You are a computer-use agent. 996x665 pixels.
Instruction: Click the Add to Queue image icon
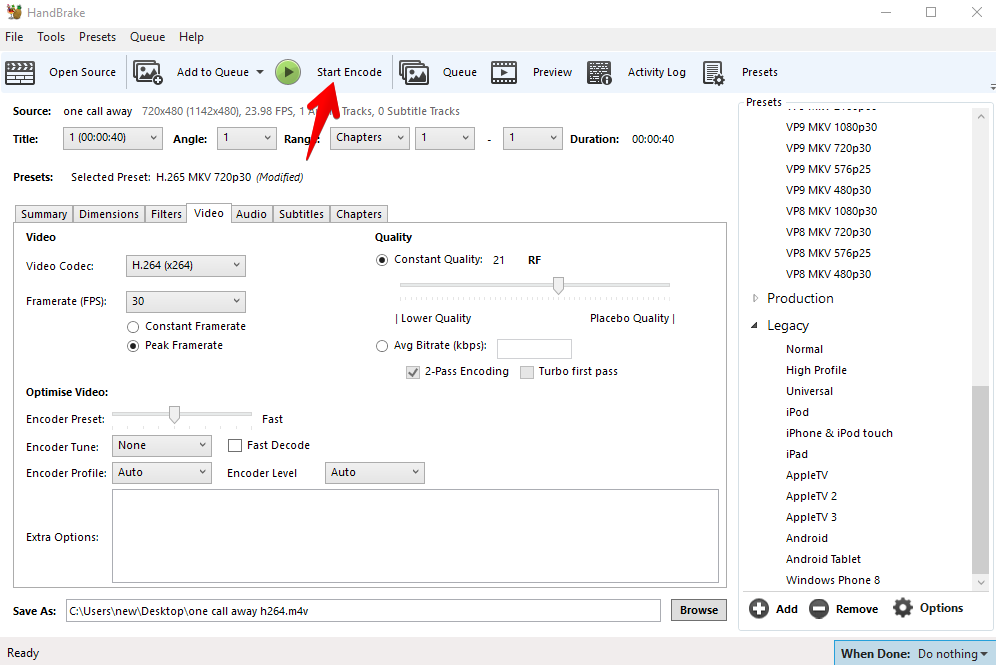tap(148, 72)
